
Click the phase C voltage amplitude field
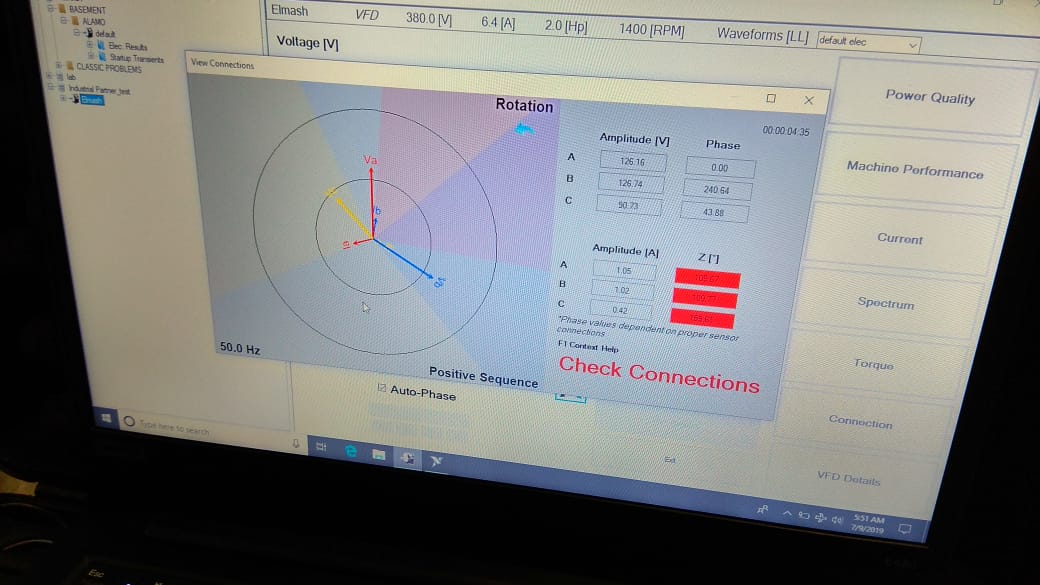(x=629, y=206)
